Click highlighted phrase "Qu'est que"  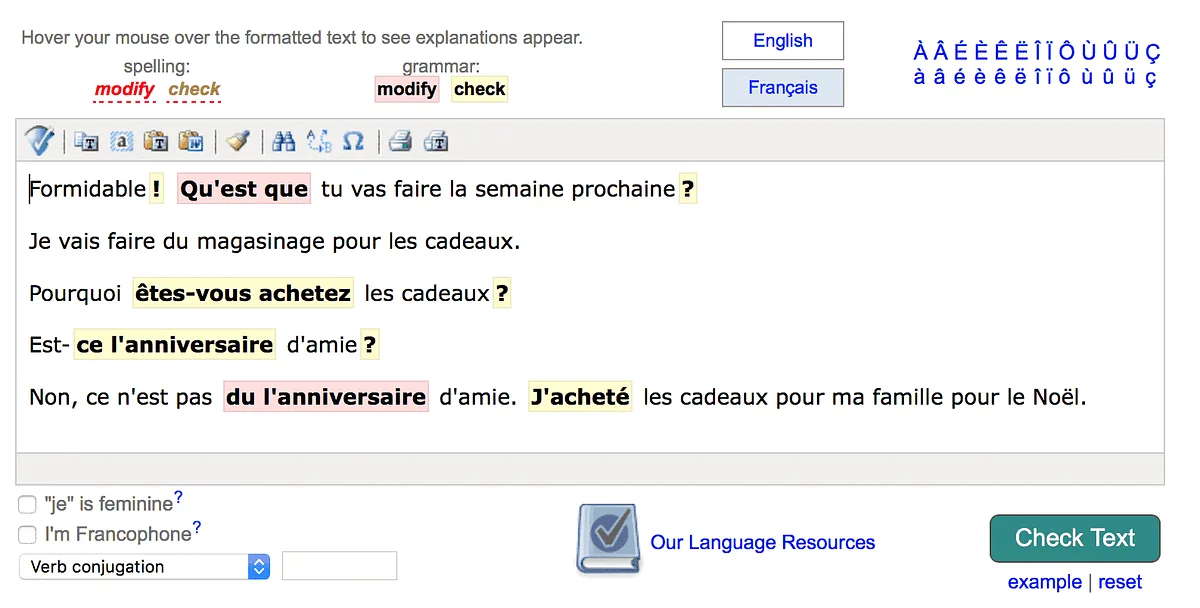(x=244, y=189)
